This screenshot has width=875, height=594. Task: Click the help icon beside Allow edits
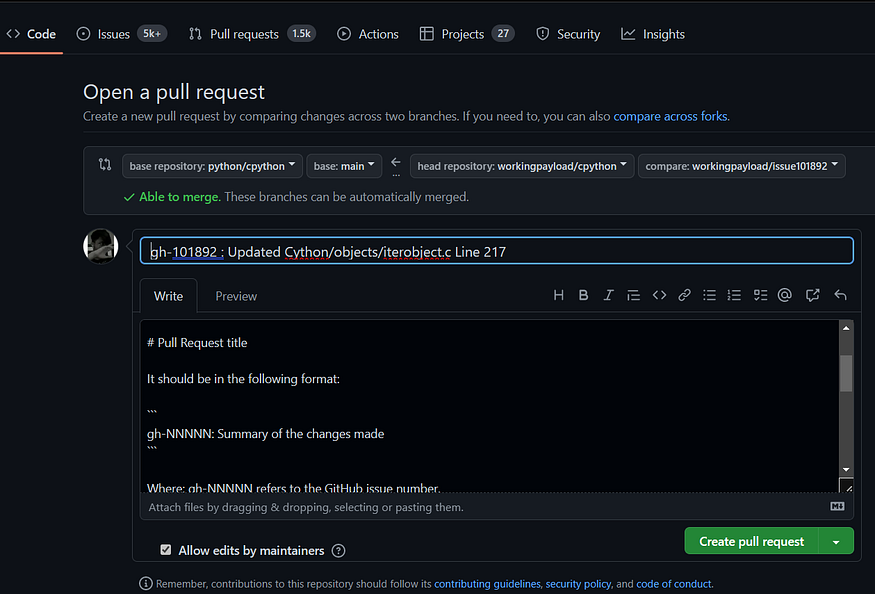(338, 551)
